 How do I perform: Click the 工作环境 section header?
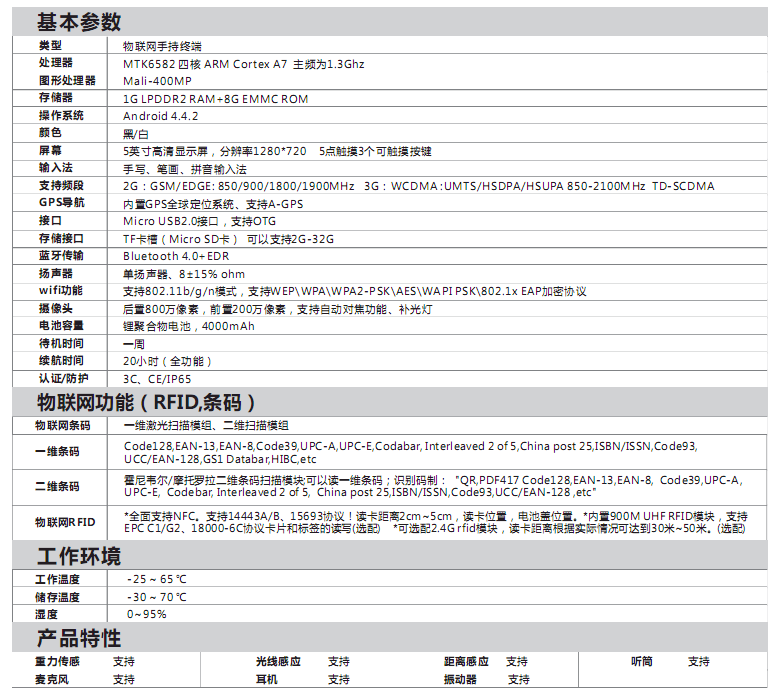(79, 556)
